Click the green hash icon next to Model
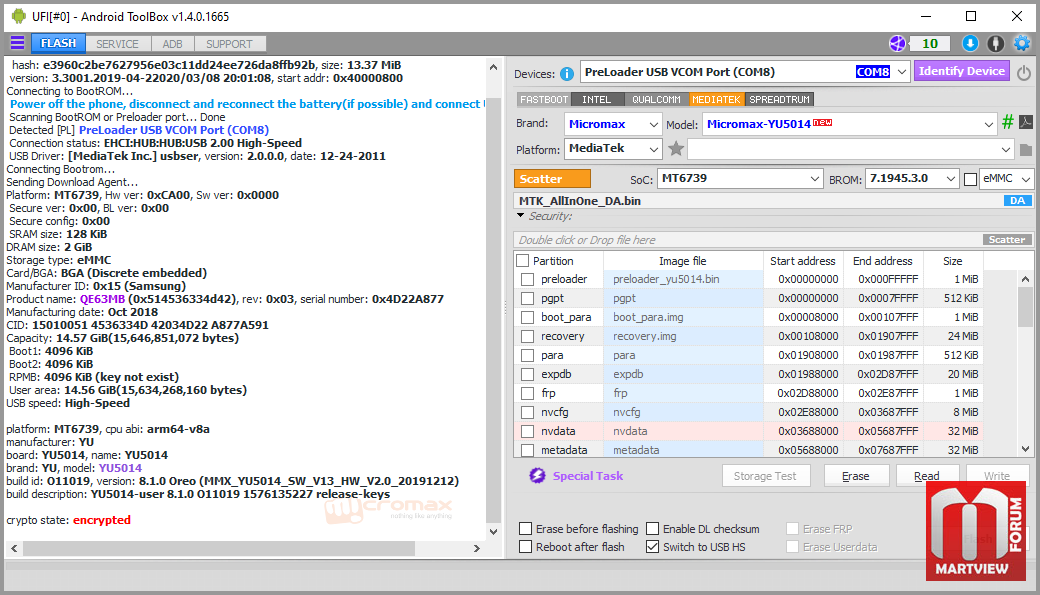The image size is (1040, 595). (1008, 122)
